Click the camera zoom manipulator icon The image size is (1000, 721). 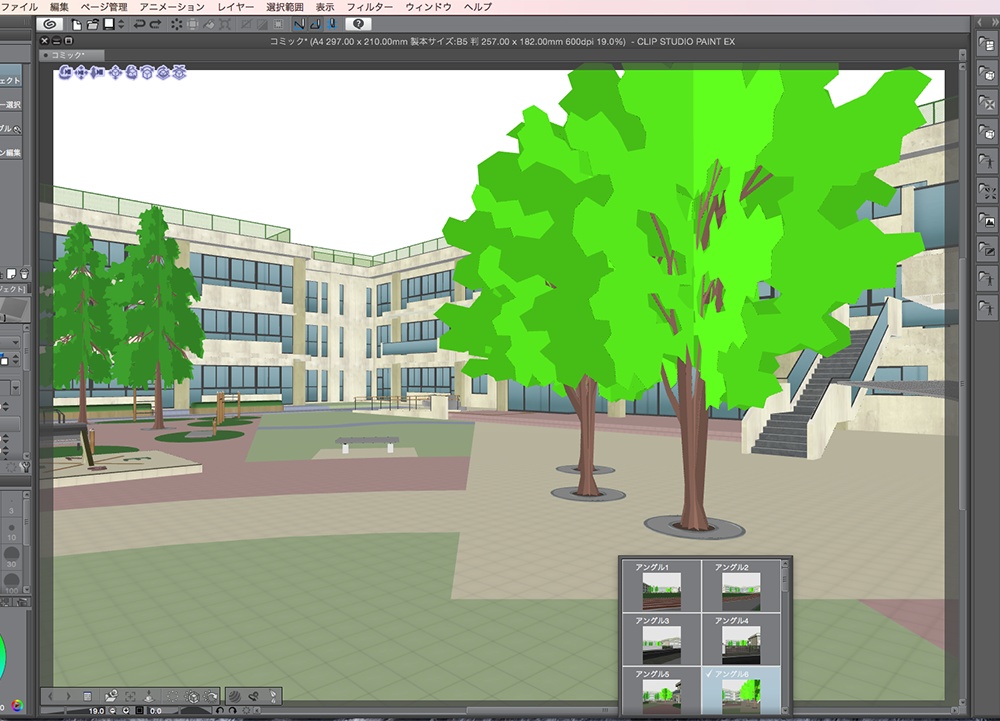96,74
